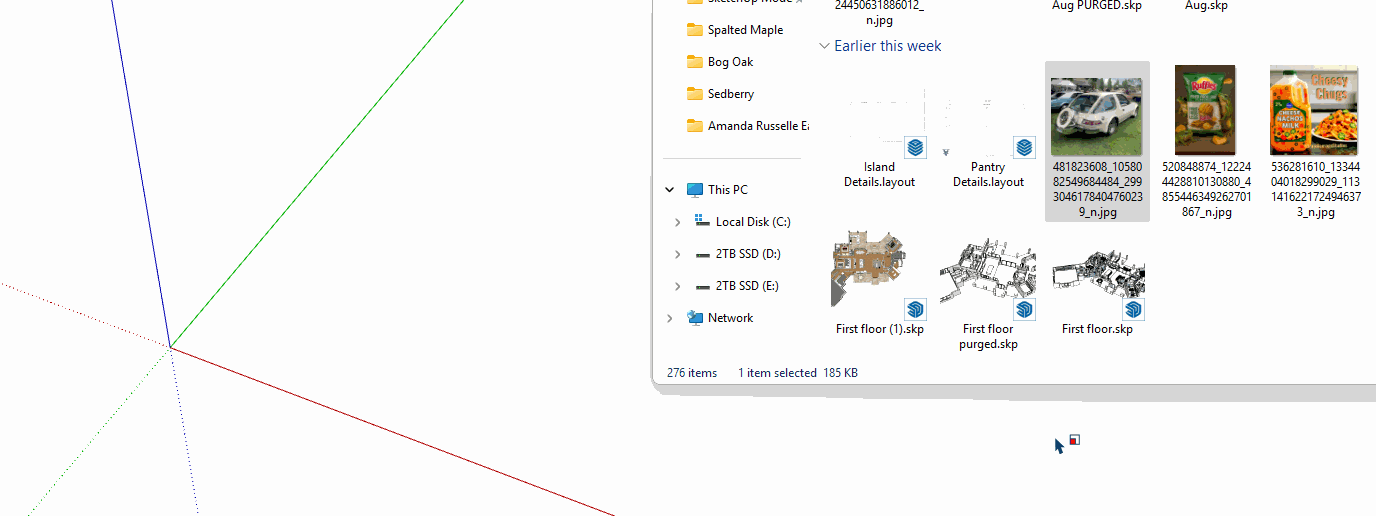
Task: Select the First floor (1).skp model
Action: pos(880,286)
